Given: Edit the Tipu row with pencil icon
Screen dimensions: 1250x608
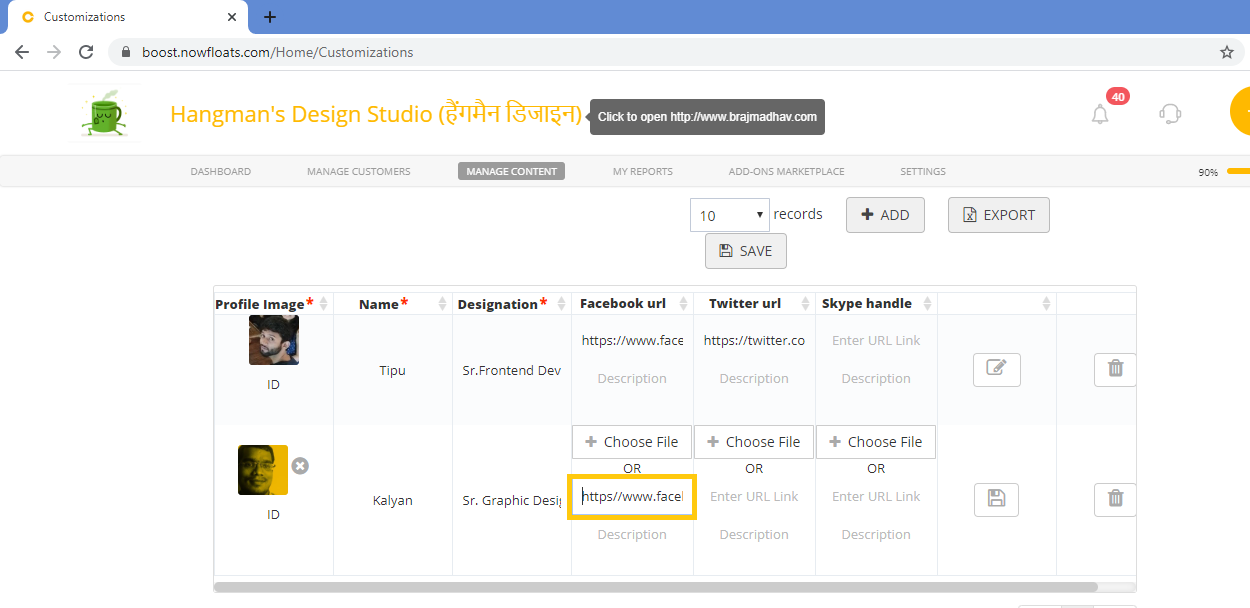Looking at the screenshot, I should pos(996,369).
